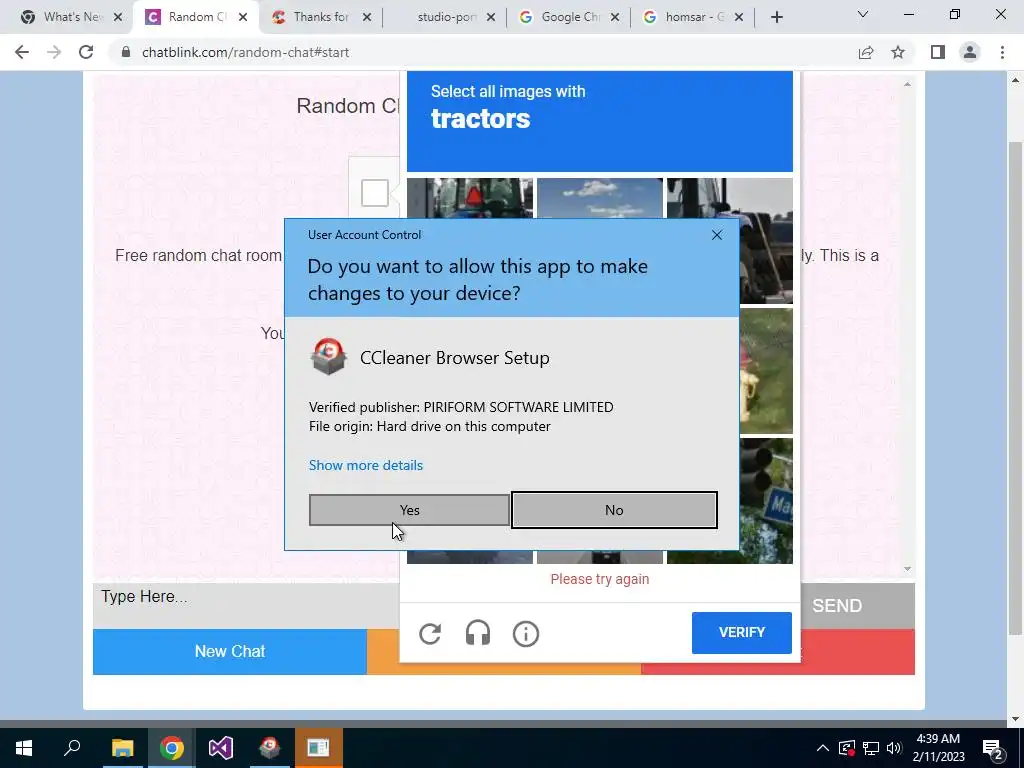Open File Explorer from taskbar
1024x768 pixels.
(122, 748)
